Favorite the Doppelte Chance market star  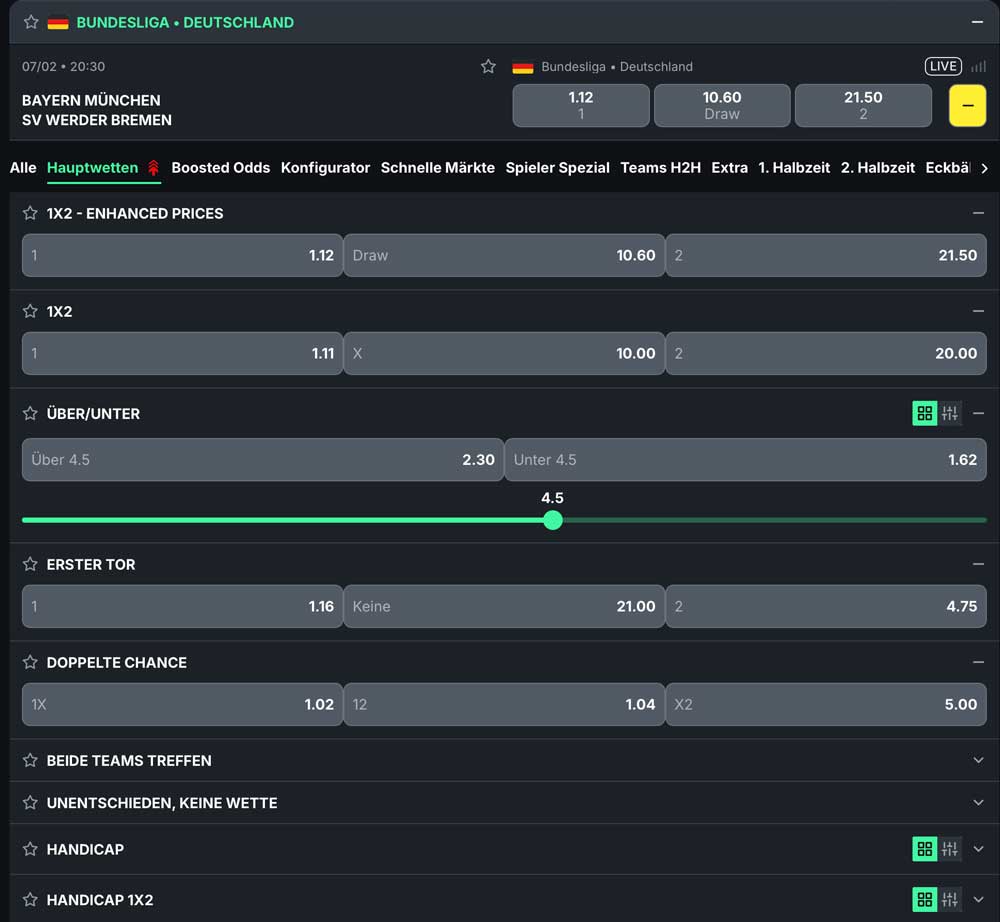30,663
